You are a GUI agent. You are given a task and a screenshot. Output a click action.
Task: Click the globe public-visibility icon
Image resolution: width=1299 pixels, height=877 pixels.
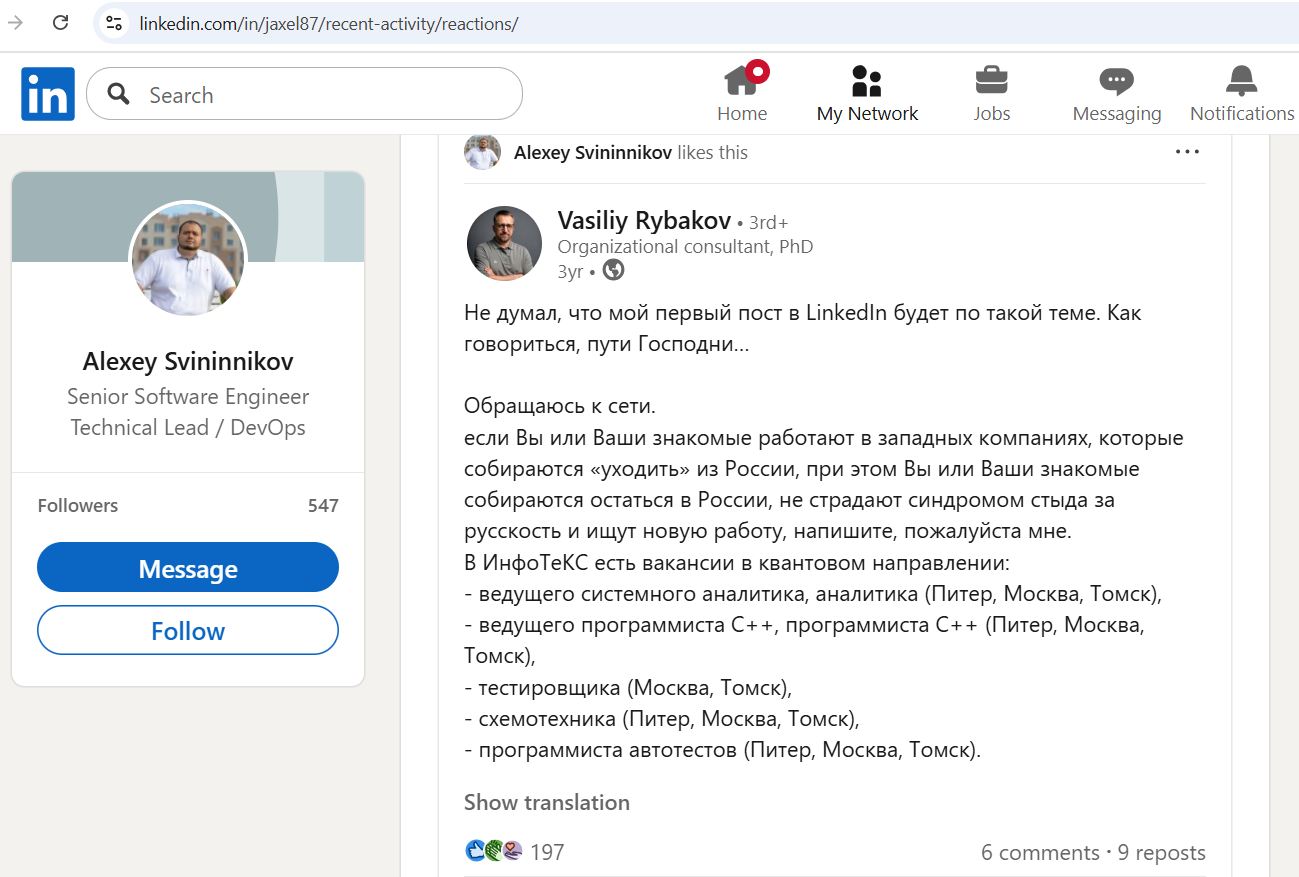tap(613, 270)
